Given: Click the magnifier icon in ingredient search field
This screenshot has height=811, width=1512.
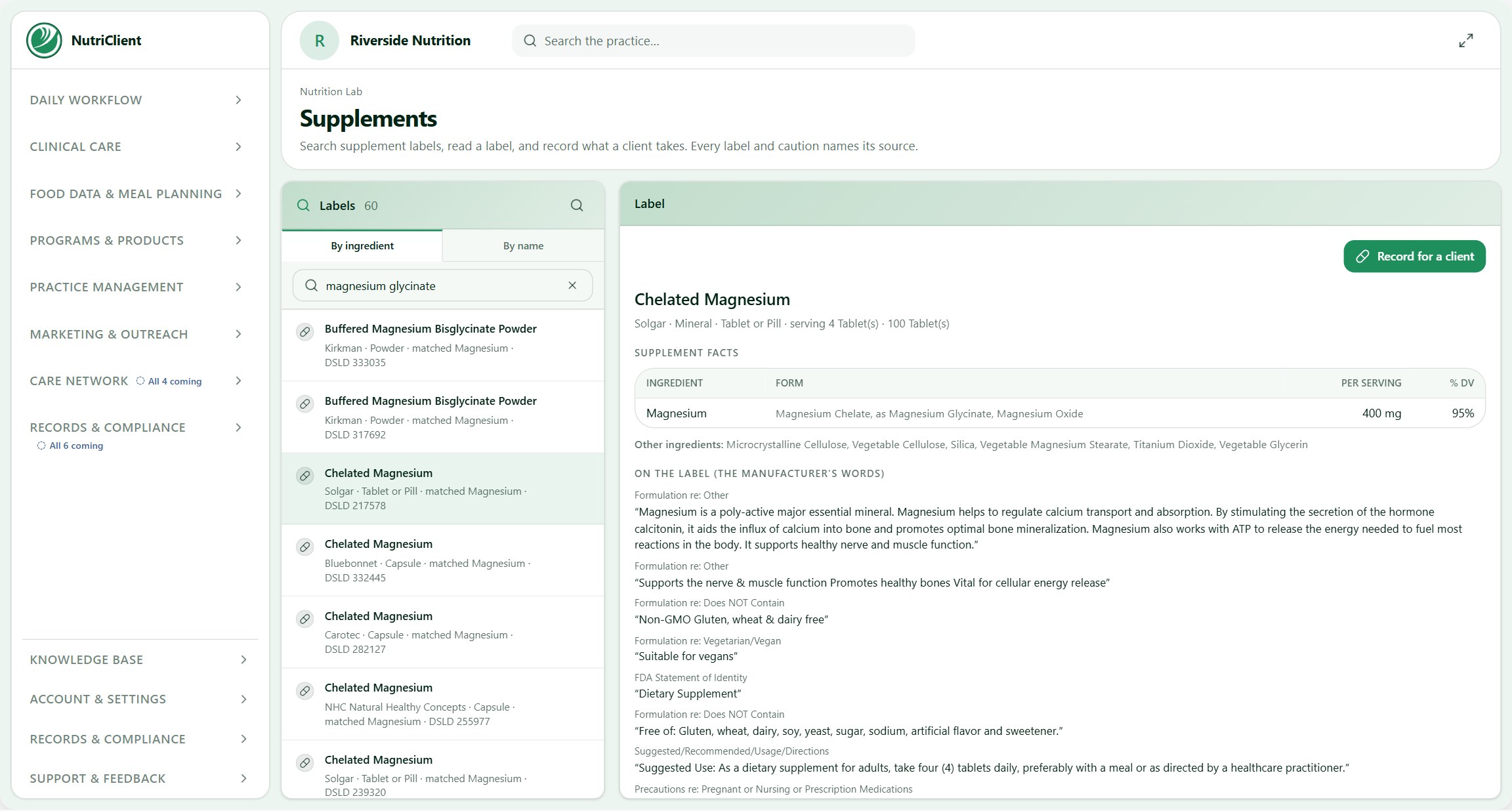Looking at the screenshot, I should [311, 285].
